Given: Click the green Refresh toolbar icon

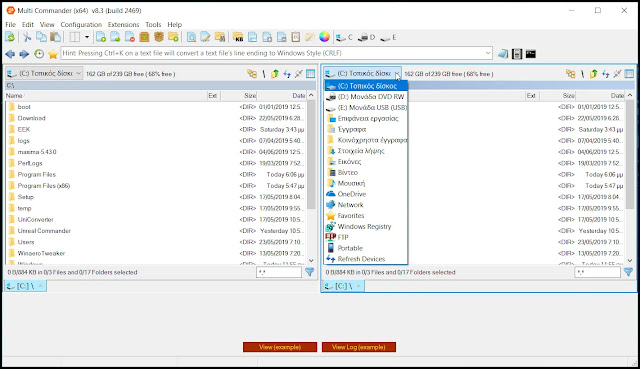Looking at the screenshot, I should point(10,37).
